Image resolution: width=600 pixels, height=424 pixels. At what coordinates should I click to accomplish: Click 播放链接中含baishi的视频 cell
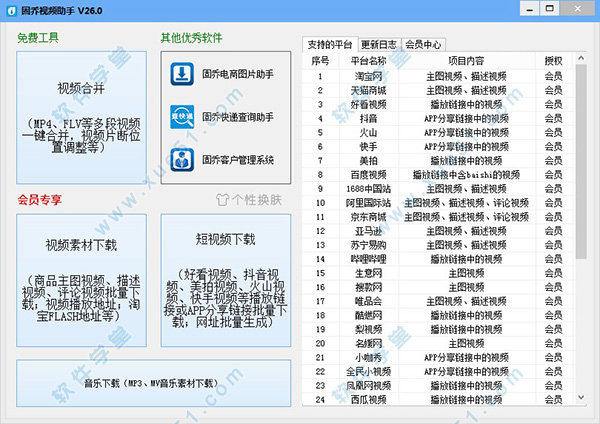[466, 175]
